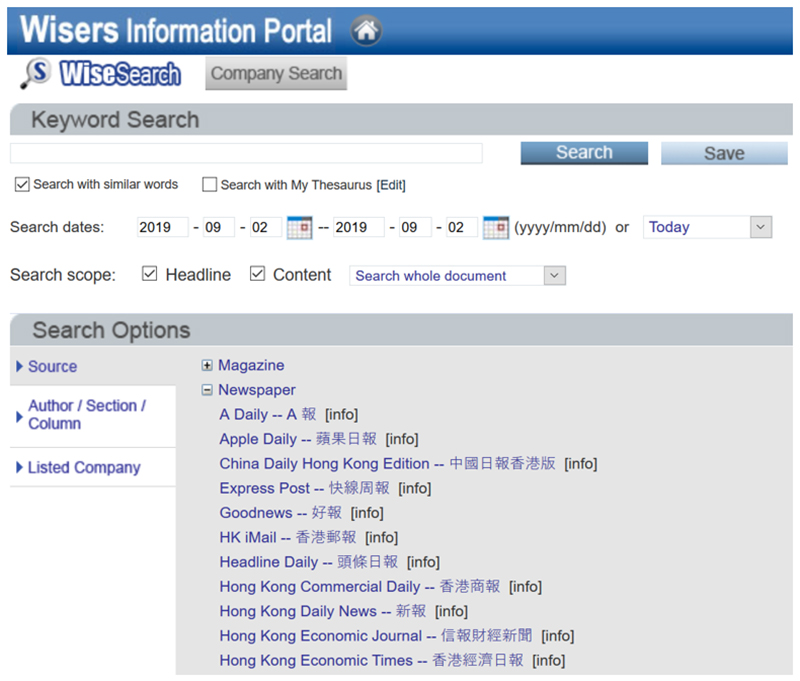This screenshot has height=681, width=800.
Task: Enable Search with My Thesaurus checkbox
Action: click(x=209, y=185)
